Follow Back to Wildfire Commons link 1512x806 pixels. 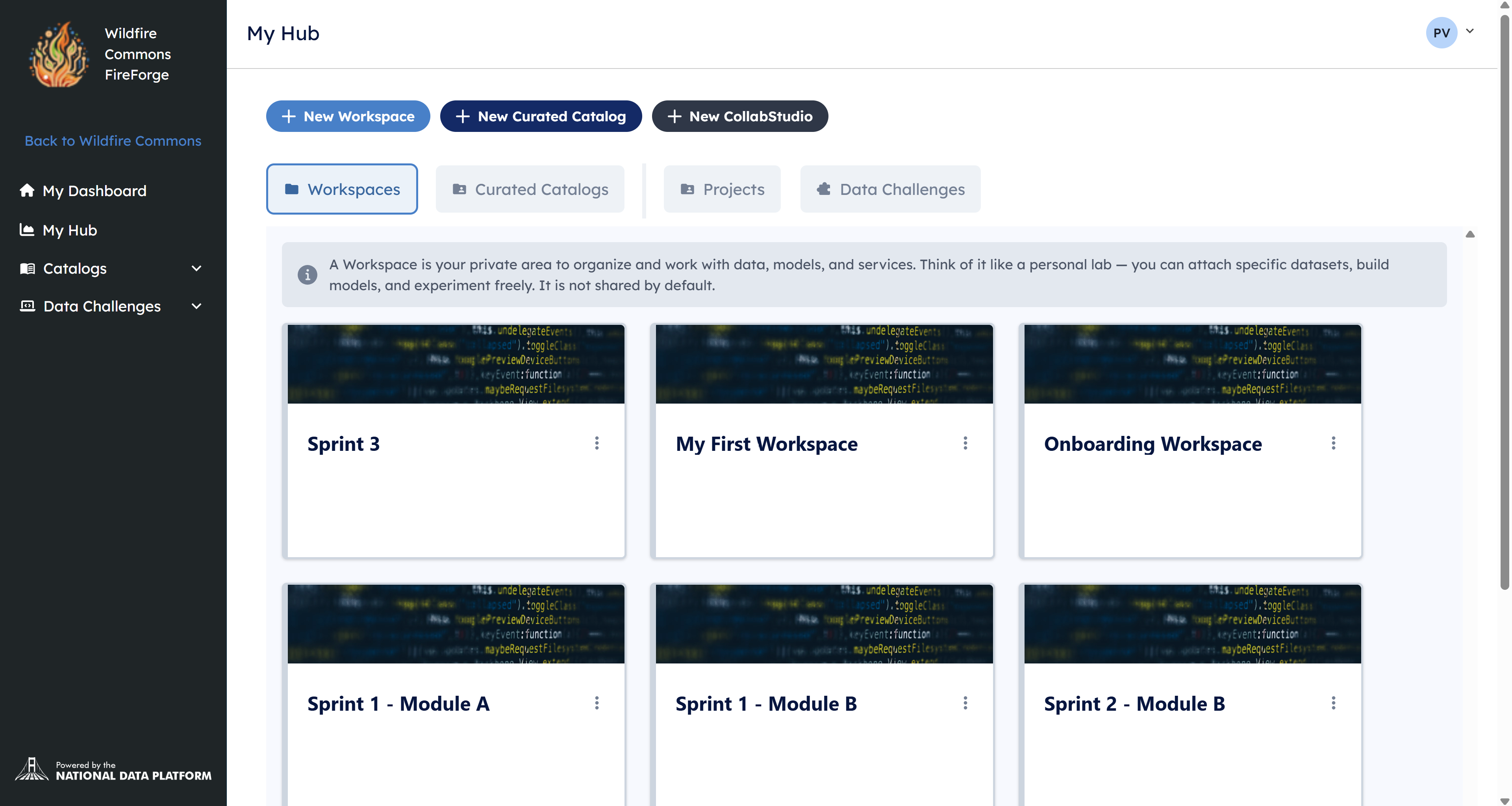coord(113,141)
